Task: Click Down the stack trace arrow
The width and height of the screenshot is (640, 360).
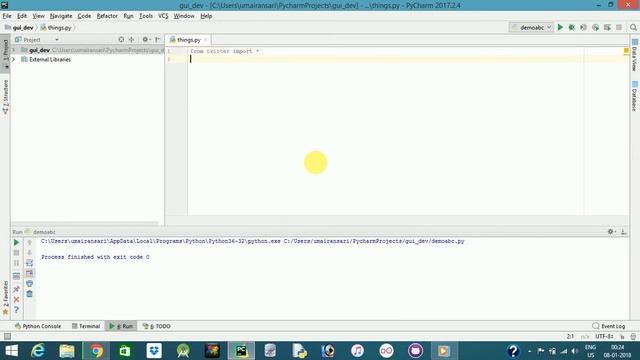Action: (x=29, y=253)
